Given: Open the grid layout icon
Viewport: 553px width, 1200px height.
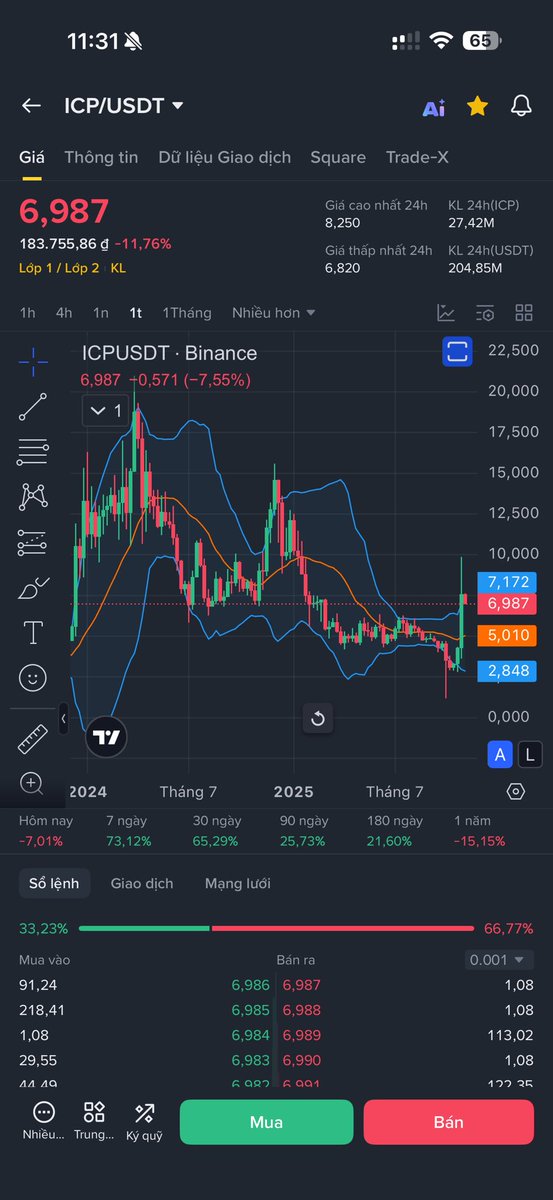Looking at the screenshot, I should (x=524, y=313).
